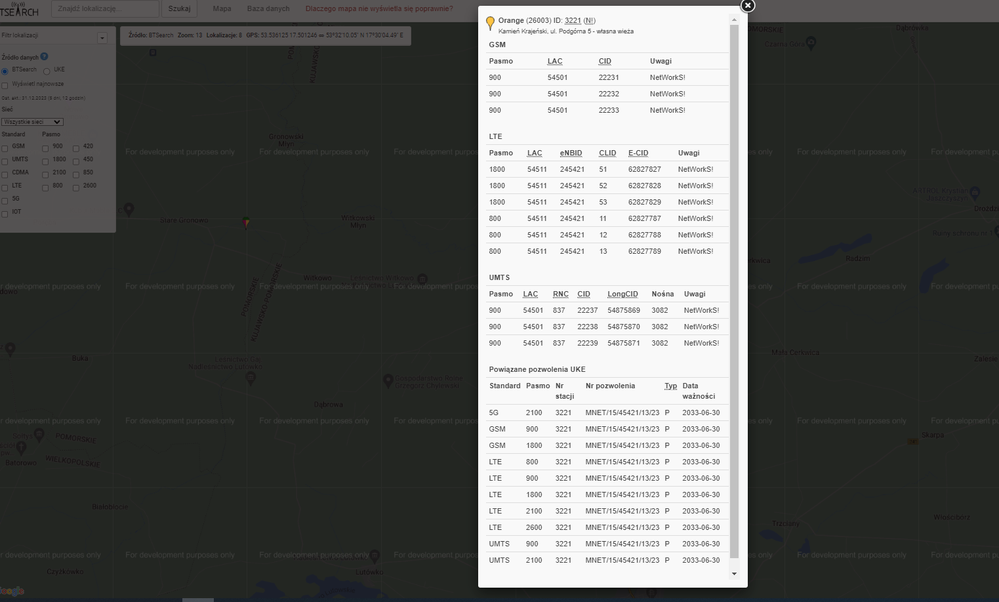Click the scroll-down arrow in the popup

[x=734, y=574]
